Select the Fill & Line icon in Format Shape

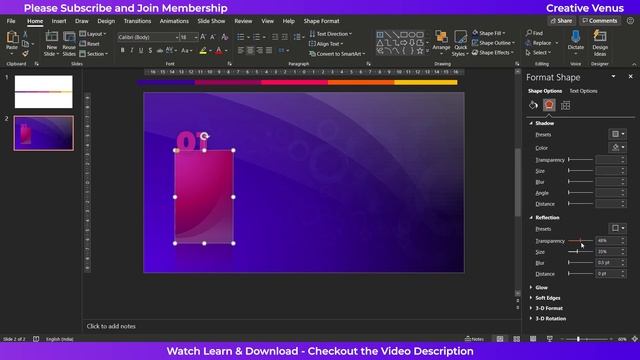(x=533, y=105)
